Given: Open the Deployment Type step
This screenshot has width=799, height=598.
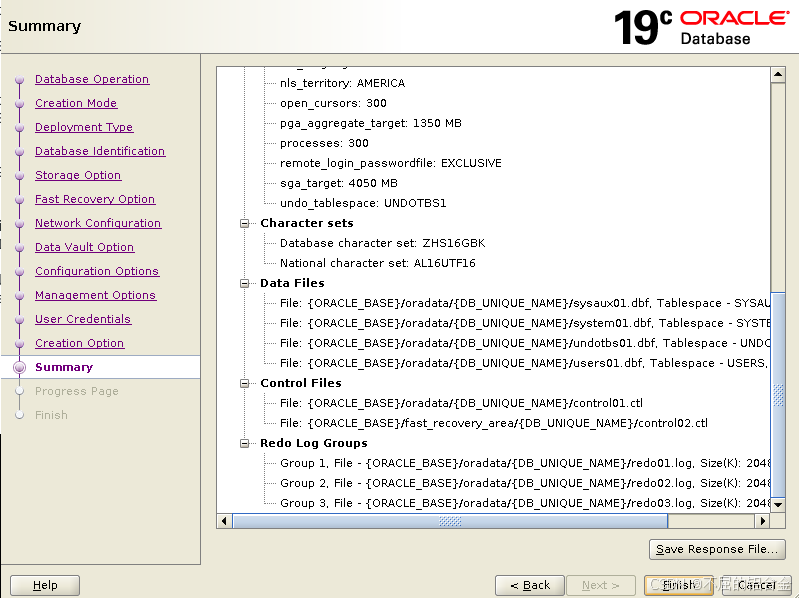Looking at the screenshot, I should pos(84,127).
